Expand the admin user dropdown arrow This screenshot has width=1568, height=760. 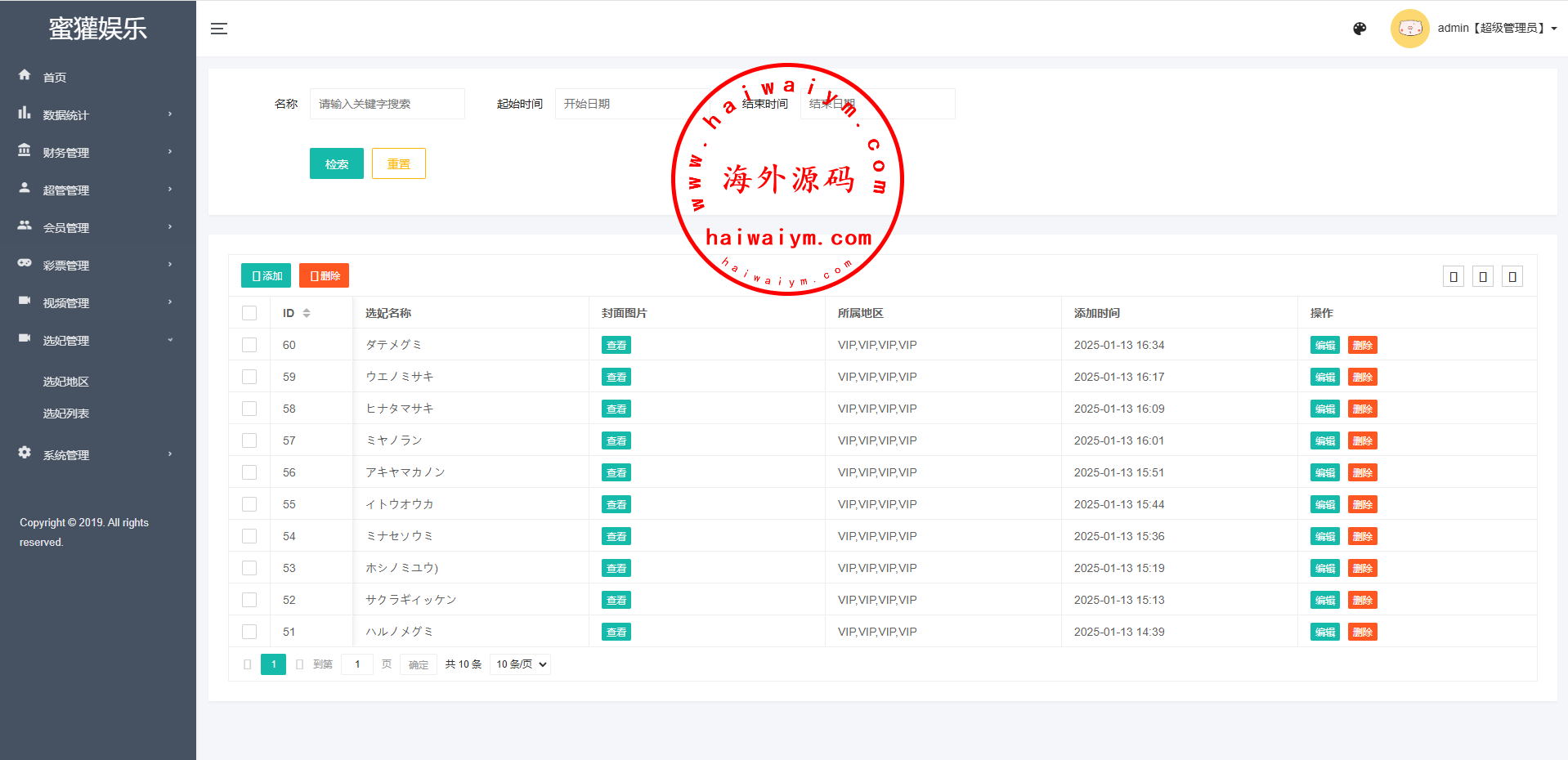pos(1553,29)
